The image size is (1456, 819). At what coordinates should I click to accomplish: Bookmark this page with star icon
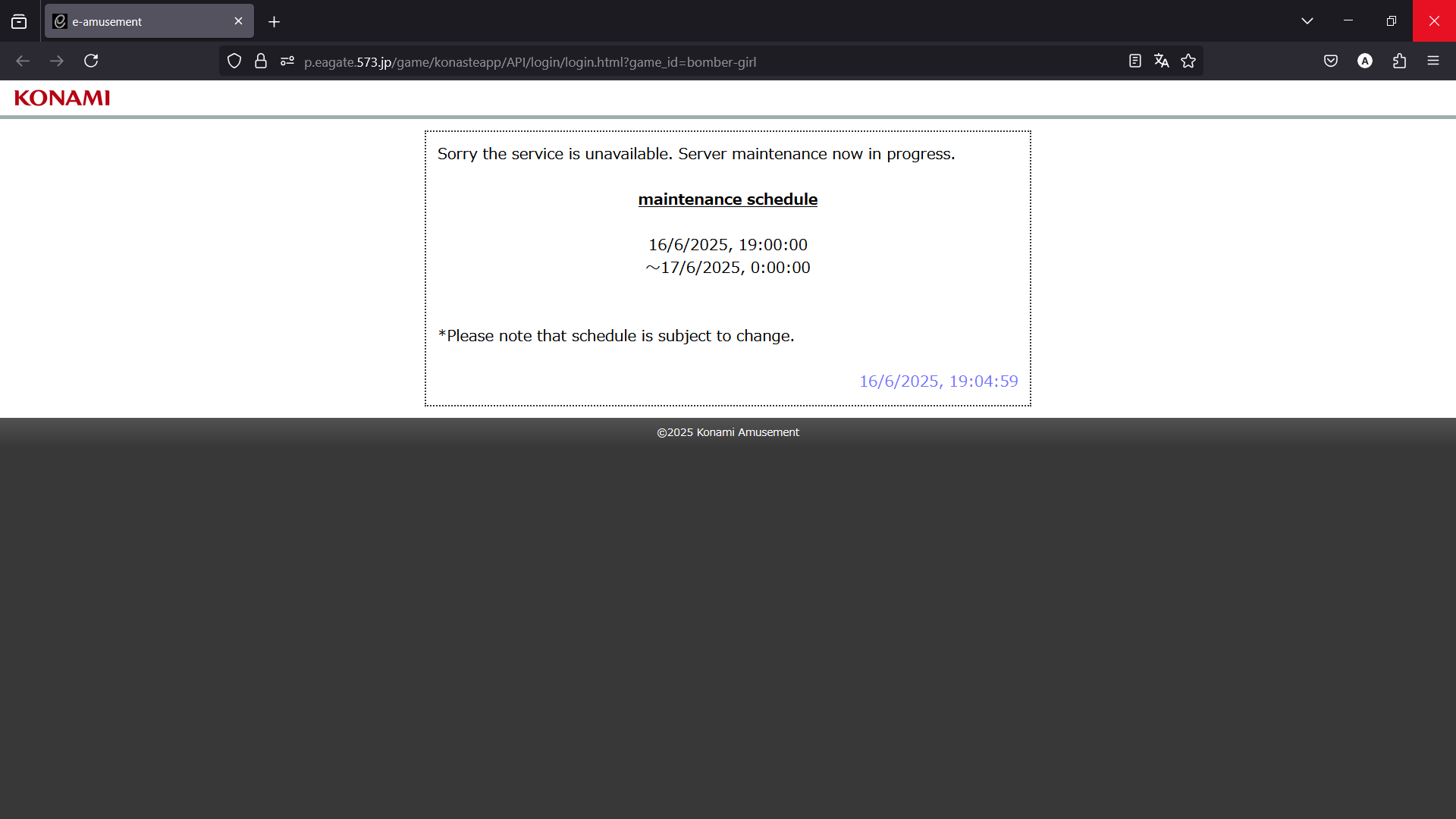[1188, 61]
